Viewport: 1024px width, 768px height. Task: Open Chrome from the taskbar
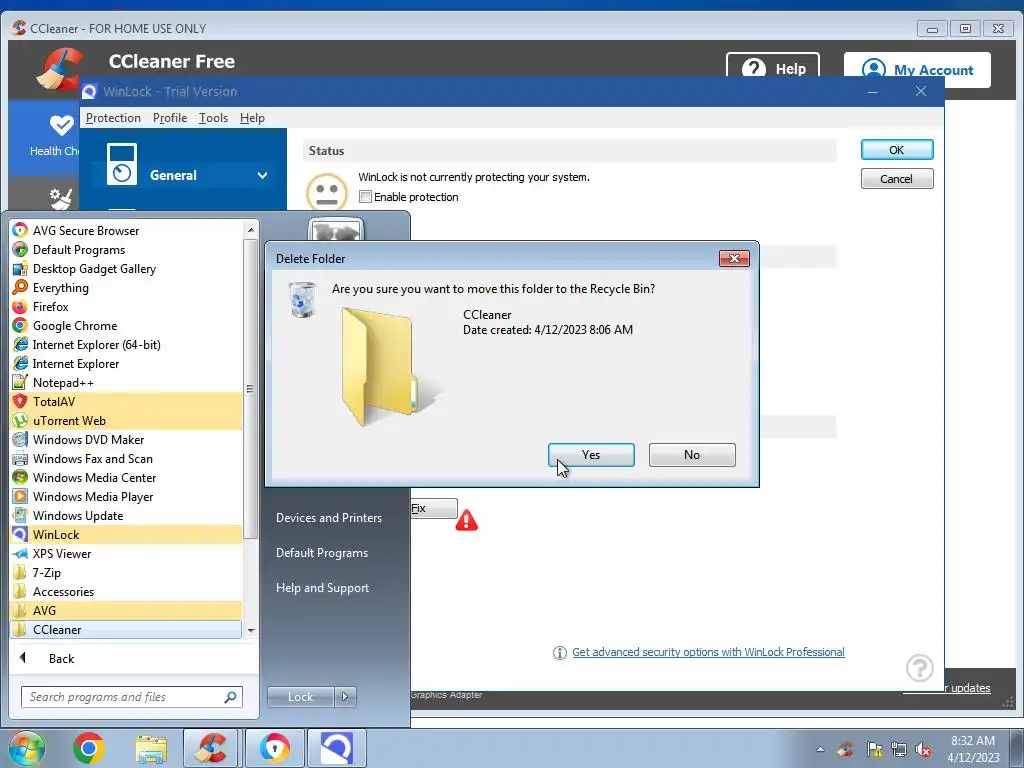click(89, 748)
